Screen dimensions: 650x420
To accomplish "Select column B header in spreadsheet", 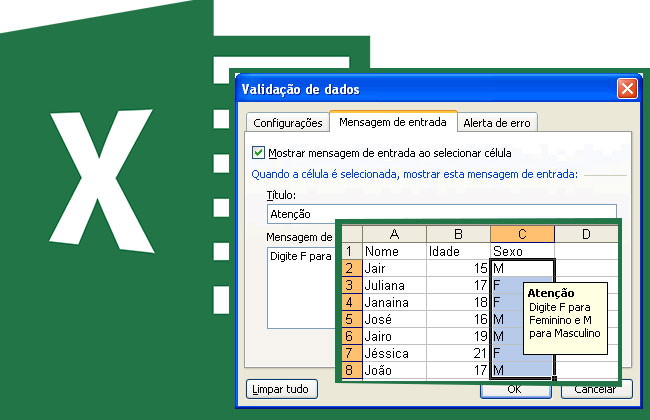I will [458, 234].
